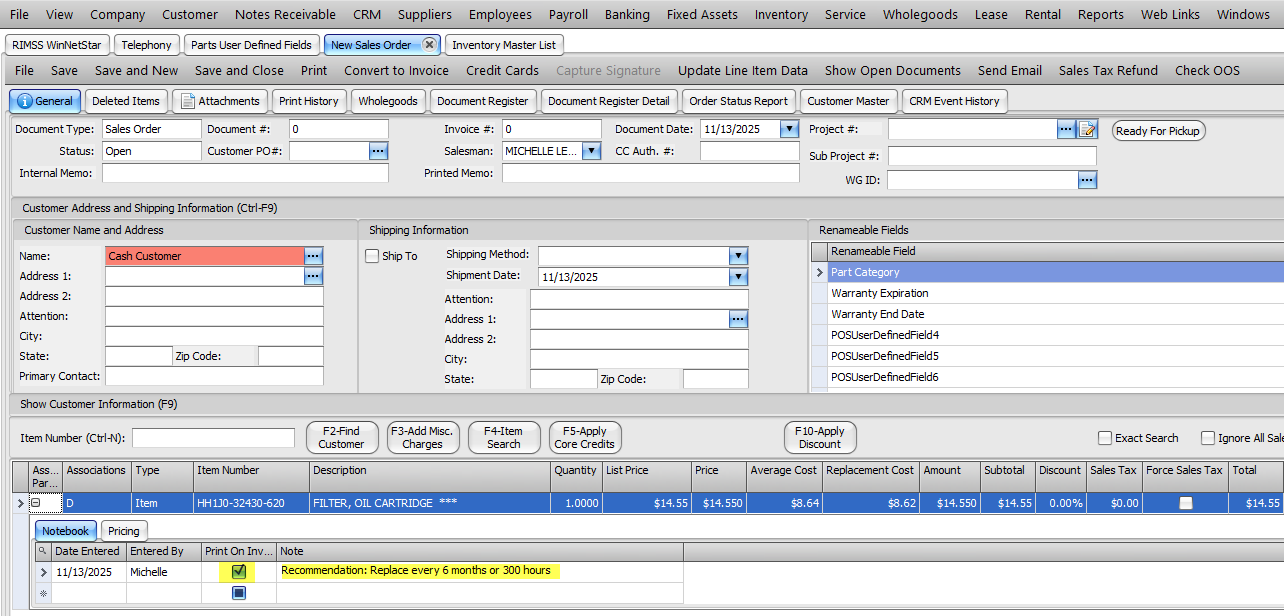
Task: Click the search icon in Notebook grid header
Action: tap(42, 551)
